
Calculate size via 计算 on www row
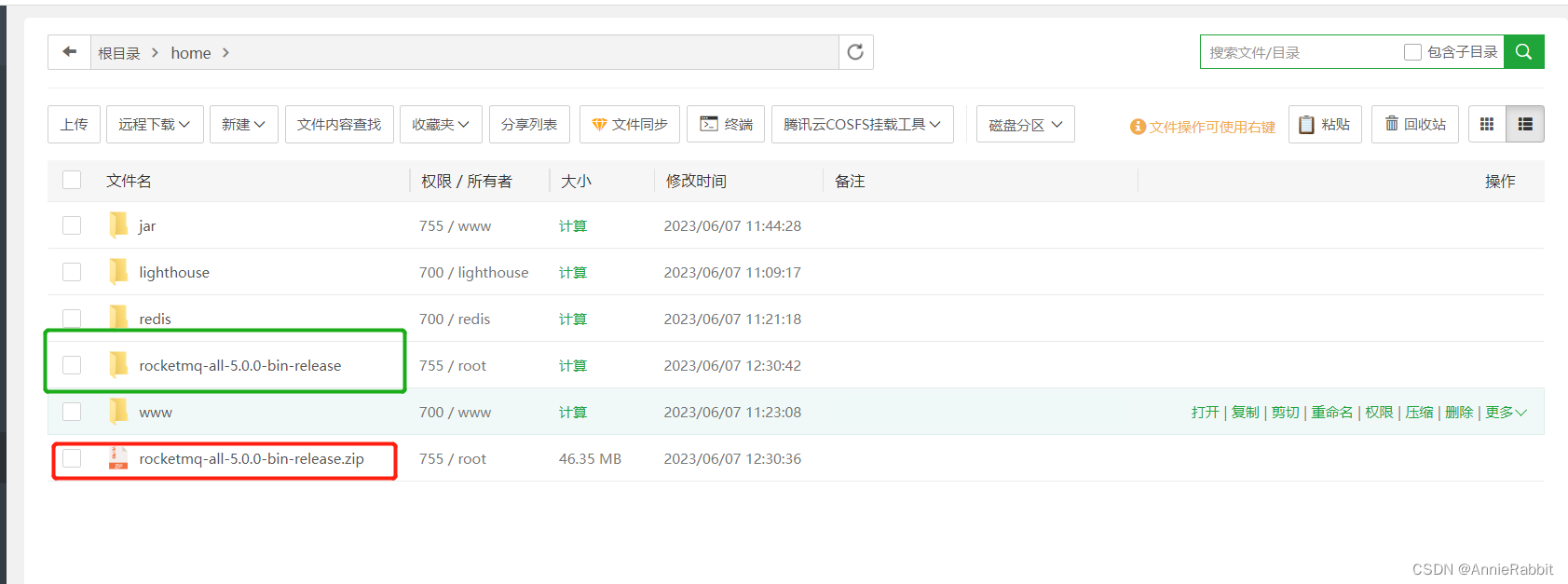pos(573,412)
